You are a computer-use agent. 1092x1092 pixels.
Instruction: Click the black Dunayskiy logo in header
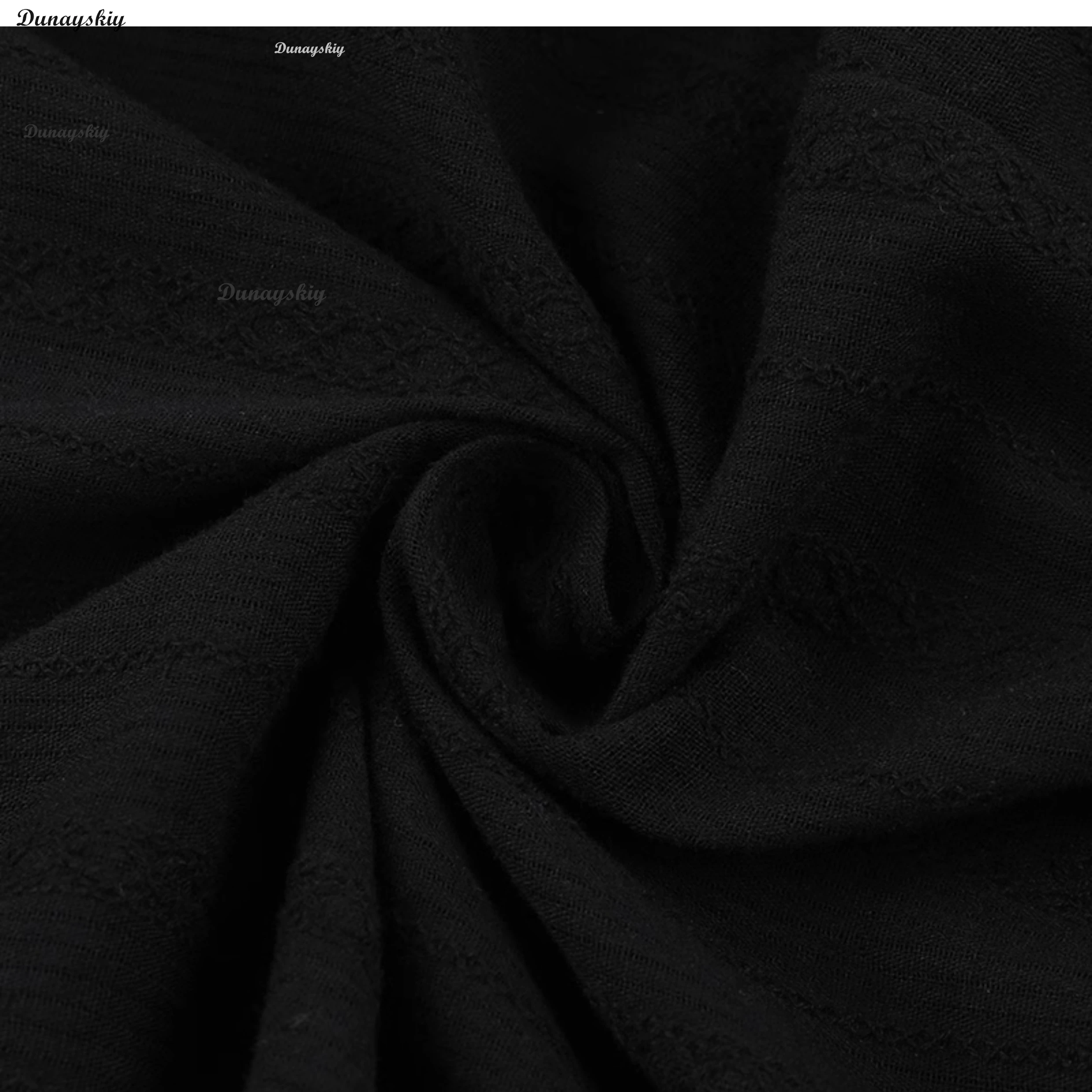pyautogui.click(x=70, y=18)
